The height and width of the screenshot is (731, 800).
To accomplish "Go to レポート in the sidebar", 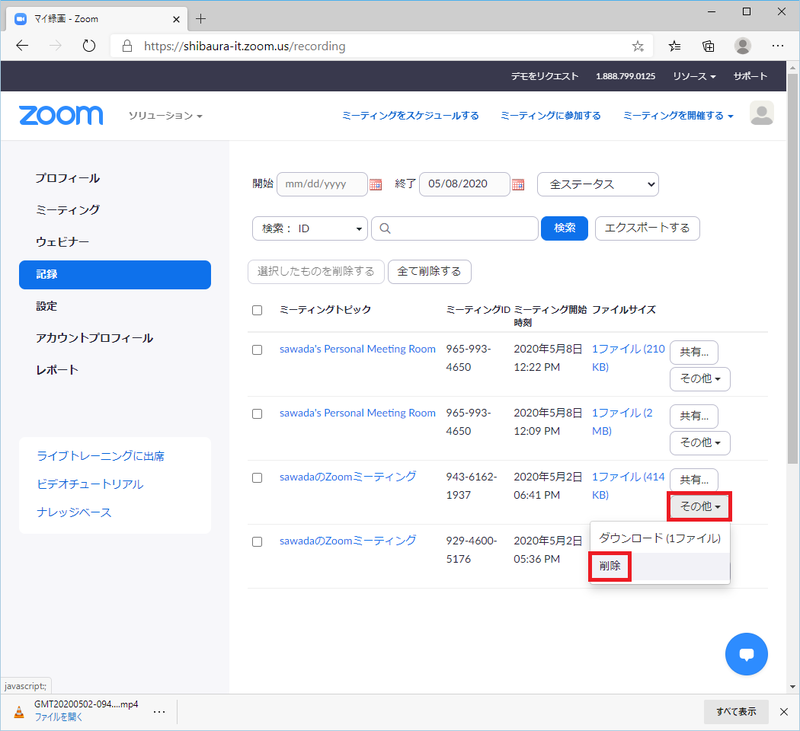I will click(57, 370).
